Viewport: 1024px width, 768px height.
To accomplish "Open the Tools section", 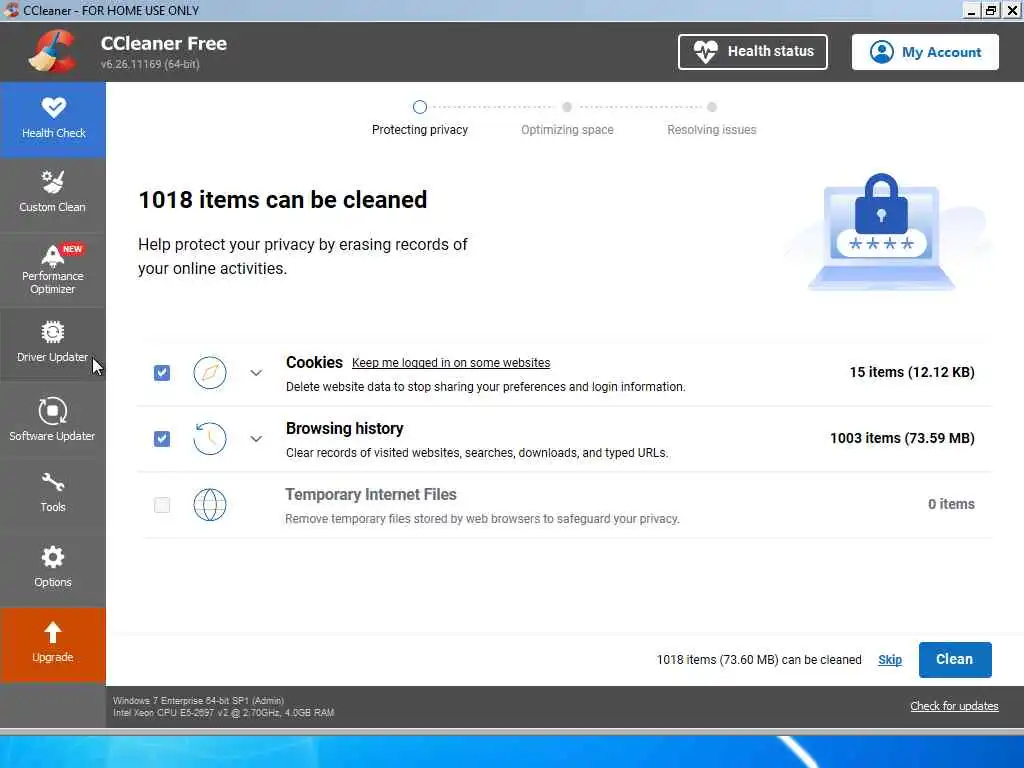I will tap(53, 492).
